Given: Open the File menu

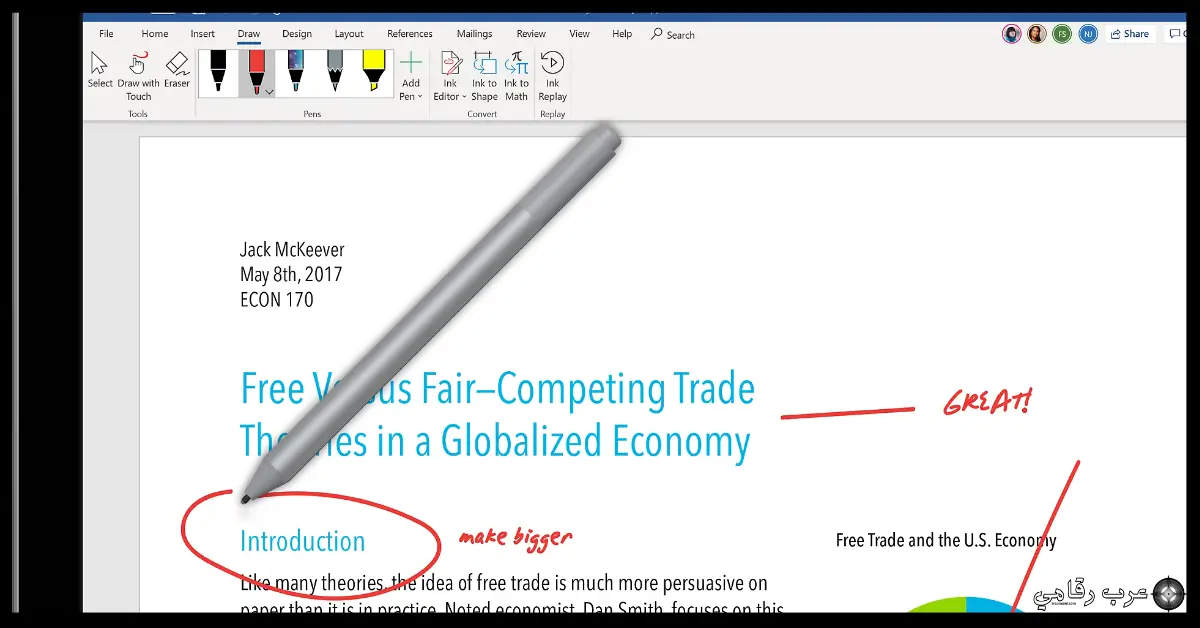Looking at the screenshot, I should (106, 34).
